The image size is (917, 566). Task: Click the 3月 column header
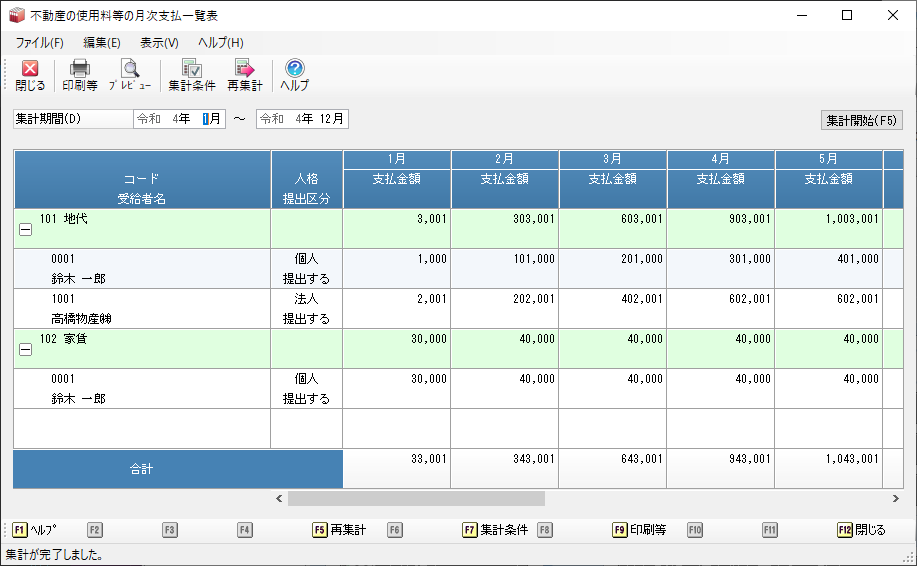(613, 159)
